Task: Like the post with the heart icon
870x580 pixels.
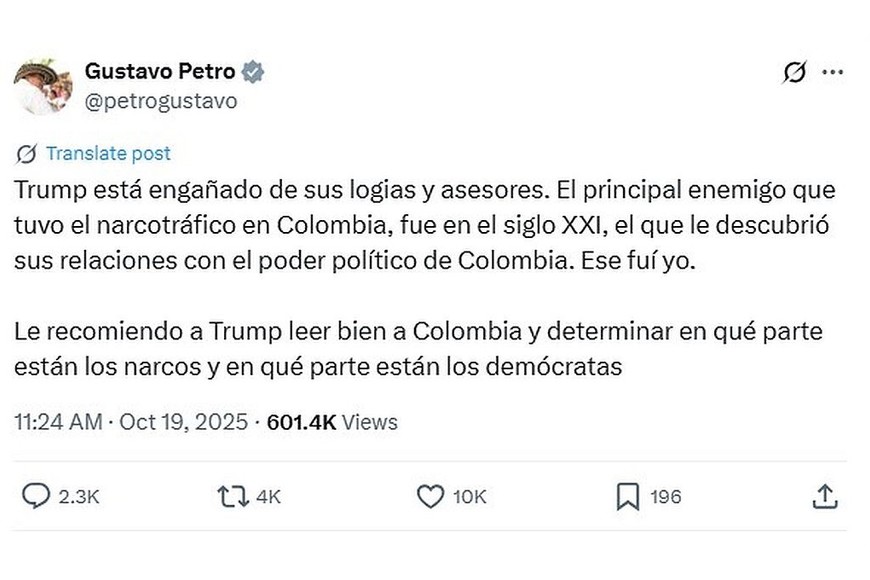Action: pyautogui.click(x=430, y=494)
